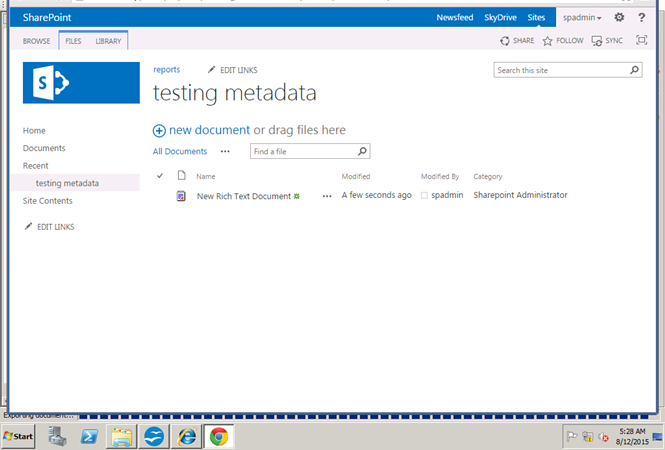Click the Sync icon

(x=597, y=41)
